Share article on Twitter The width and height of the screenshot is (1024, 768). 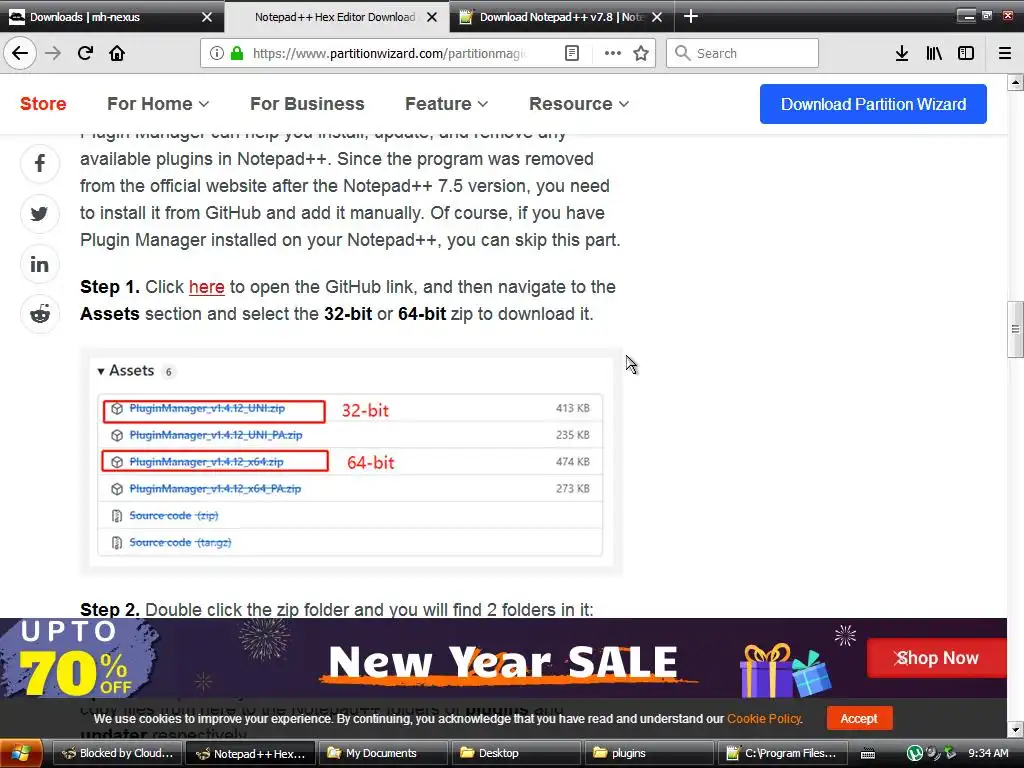click(x=40, y=214)
